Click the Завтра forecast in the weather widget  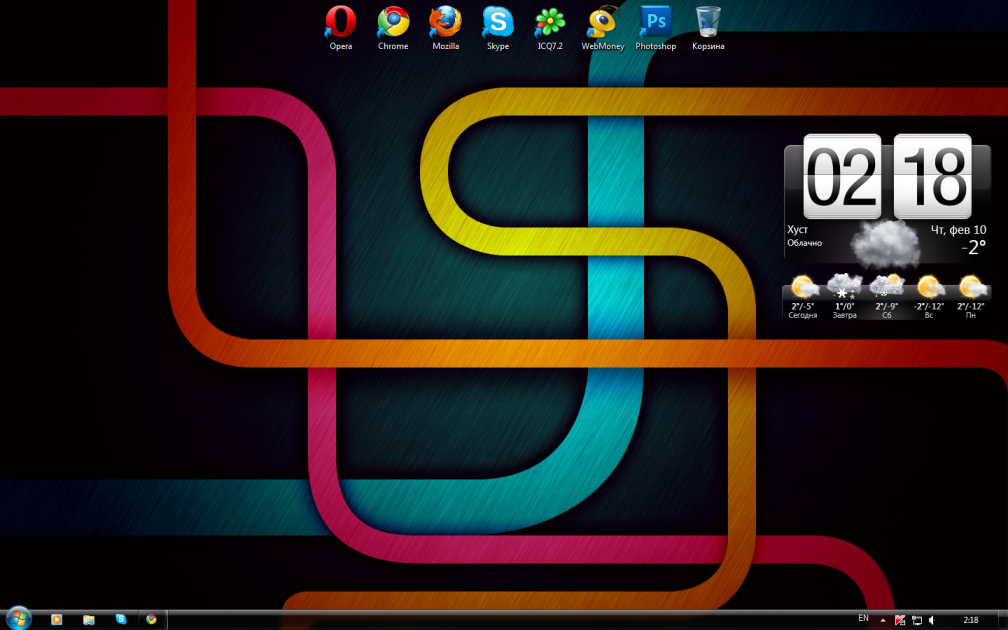[x=845, y=297]
